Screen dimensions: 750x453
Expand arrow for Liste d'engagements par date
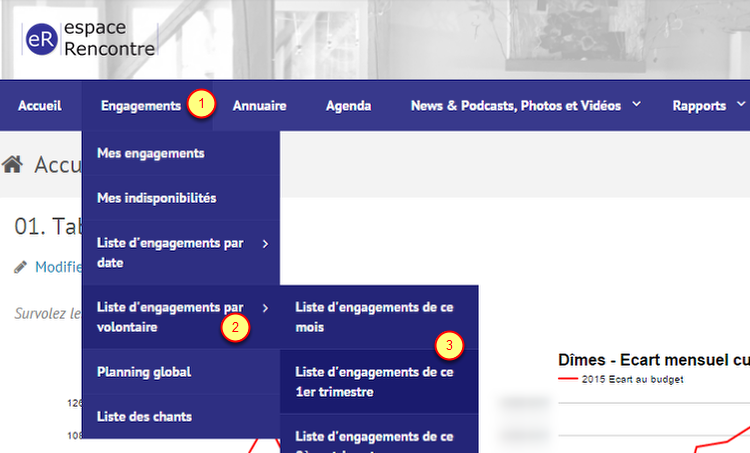coord(265,244)
